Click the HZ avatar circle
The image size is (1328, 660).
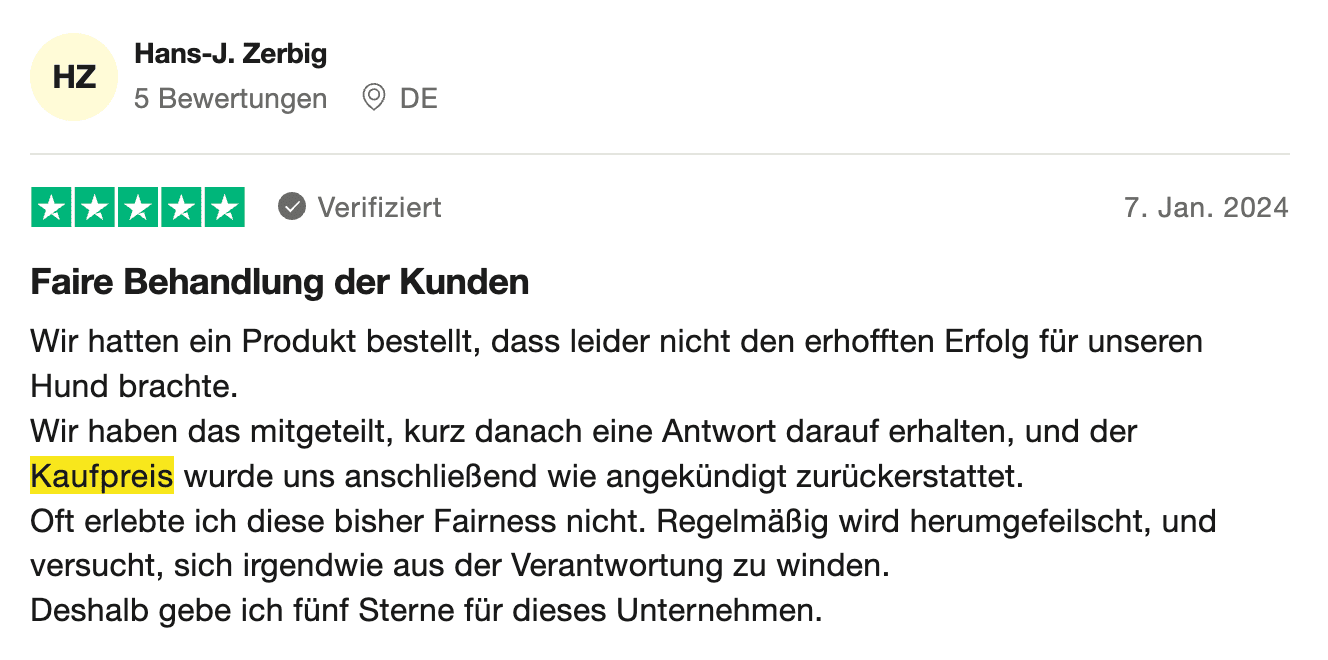pos(75,76)
